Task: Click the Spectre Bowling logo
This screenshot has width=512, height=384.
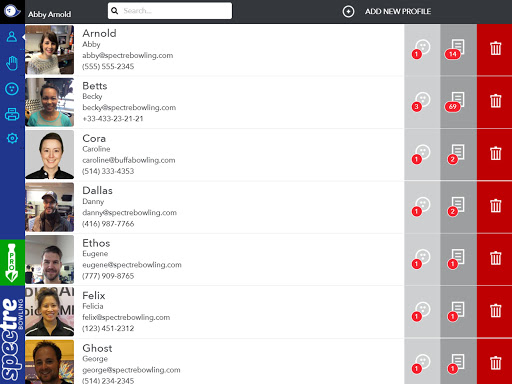Action: 12,335
